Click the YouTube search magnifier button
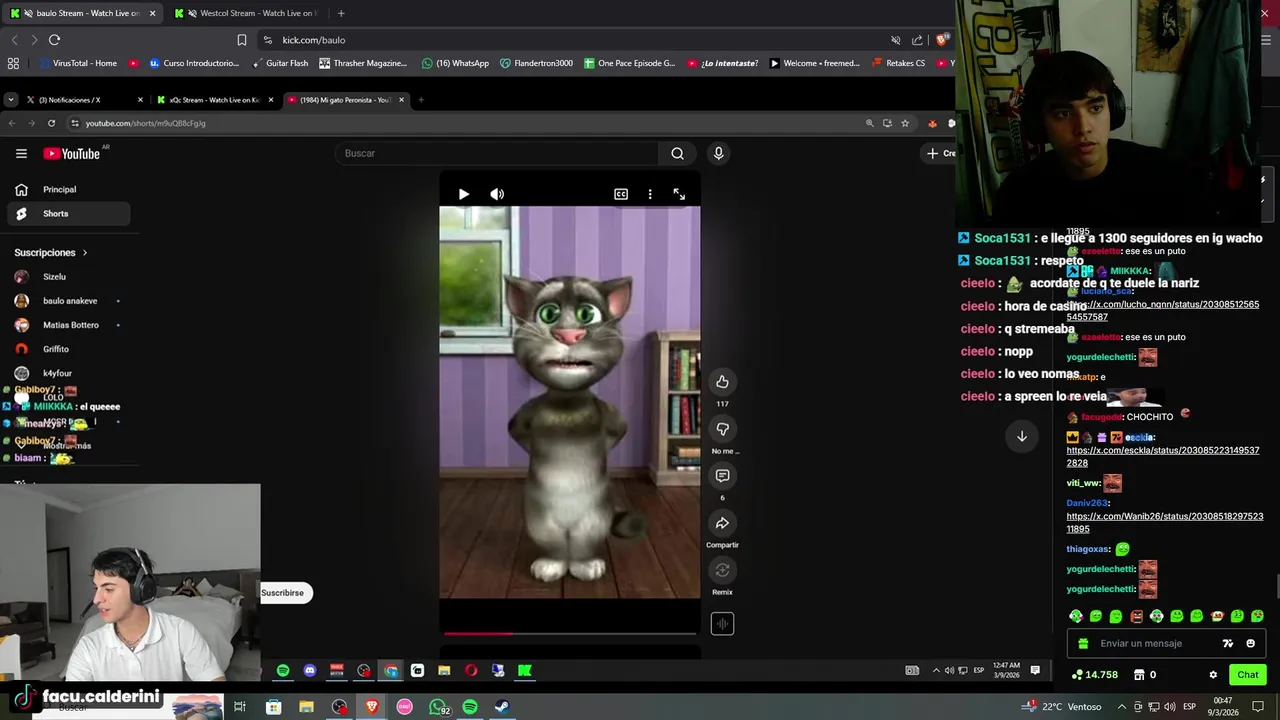 [x=677, y=153]
